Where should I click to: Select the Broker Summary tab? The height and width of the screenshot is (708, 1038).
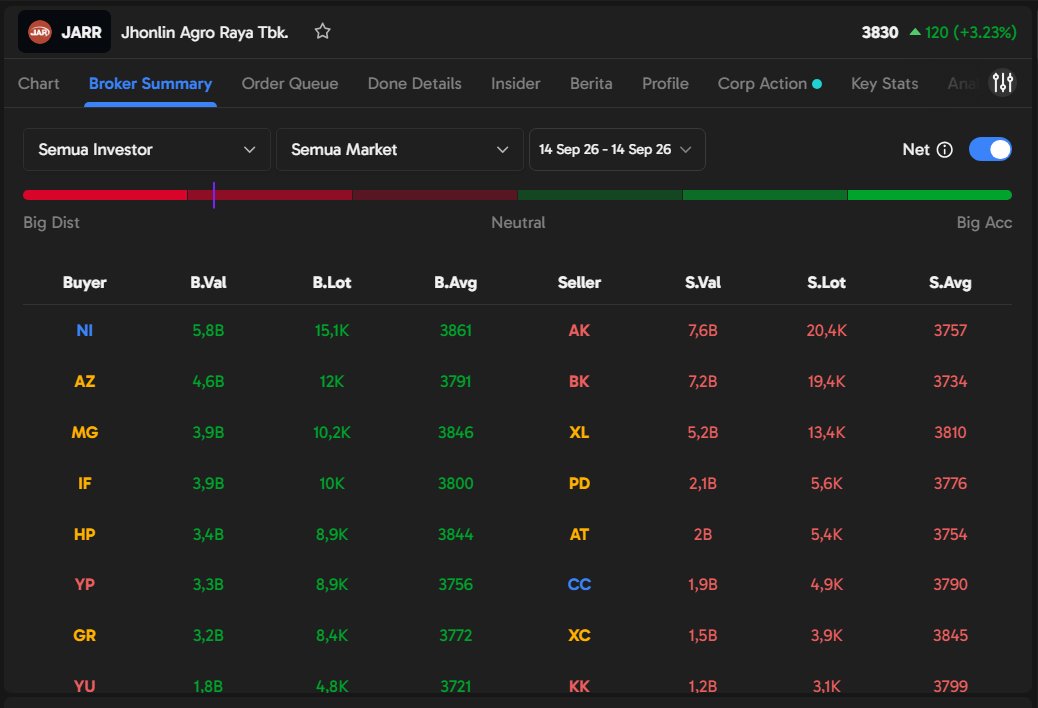pos(150,83)
